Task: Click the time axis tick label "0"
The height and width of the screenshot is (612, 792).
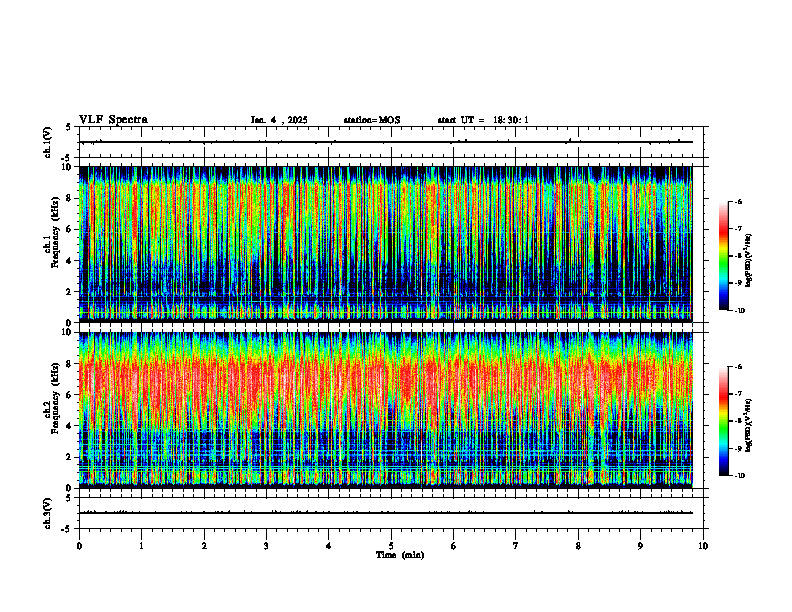Action: tap(79, 546)
